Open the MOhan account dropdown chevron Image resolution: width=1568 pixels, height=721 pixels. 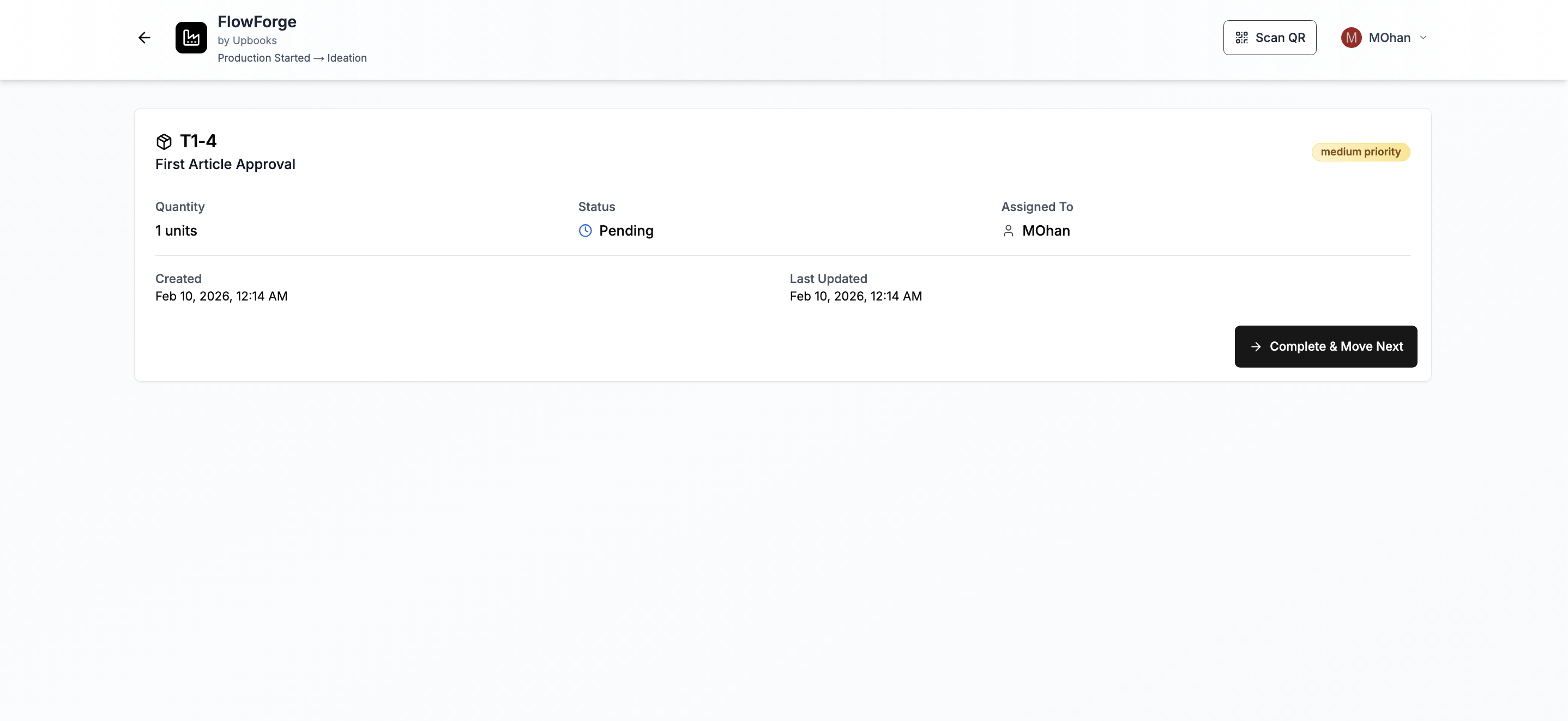point(1423,38)
